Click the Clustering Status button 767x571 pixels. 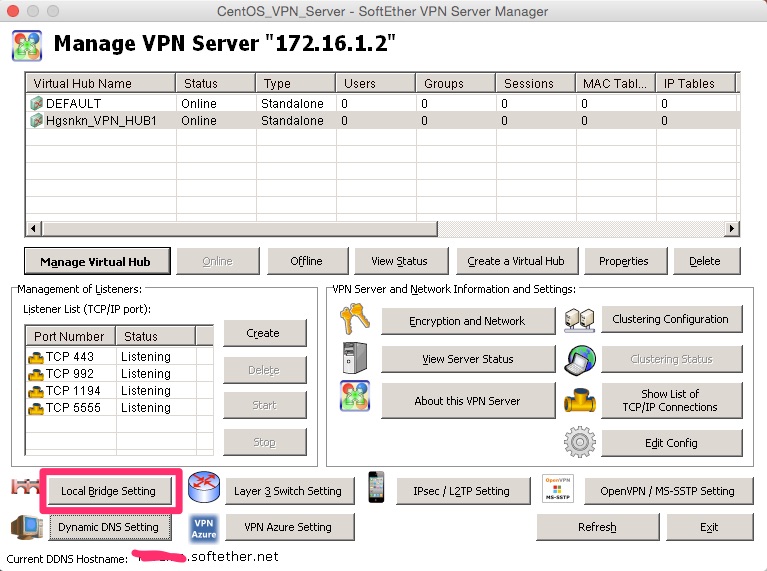click(672, 359)
